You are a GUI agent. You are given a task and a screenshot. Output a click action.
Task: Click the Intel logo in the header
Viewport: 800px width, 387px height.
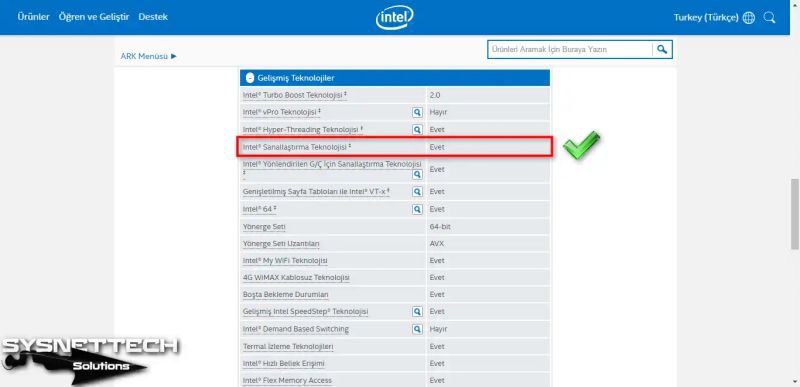pyautogui.click(x=394, y=17)
